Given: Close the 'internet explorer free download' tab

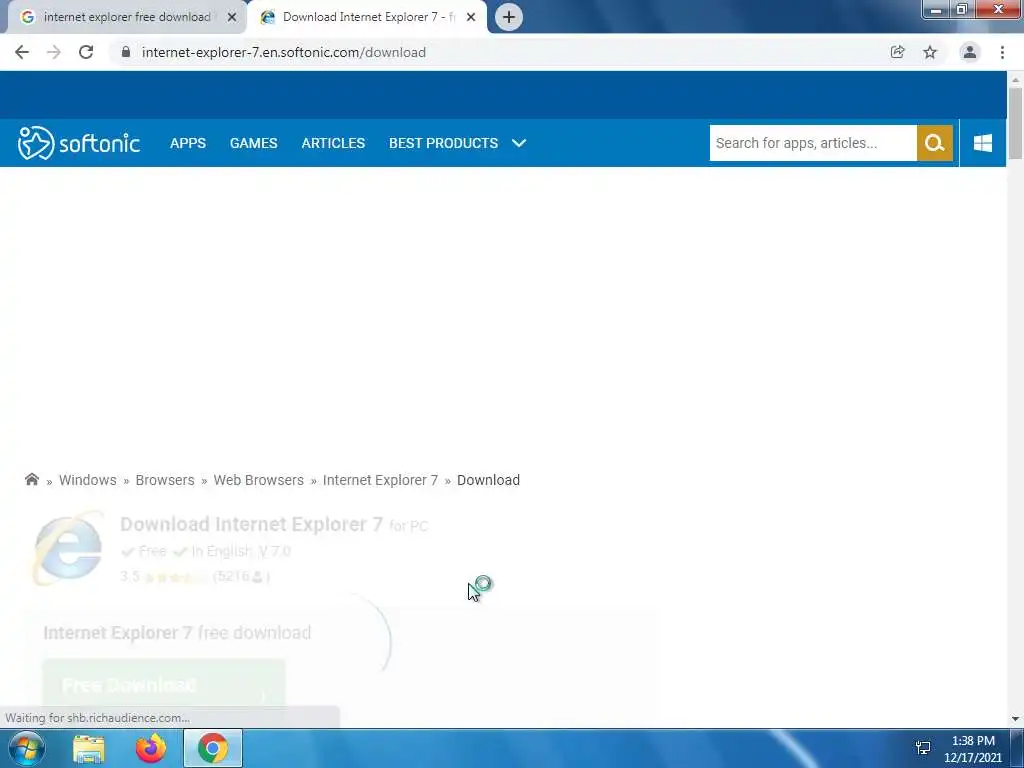Looking at the screenshot, I should [x=232, y=17].
